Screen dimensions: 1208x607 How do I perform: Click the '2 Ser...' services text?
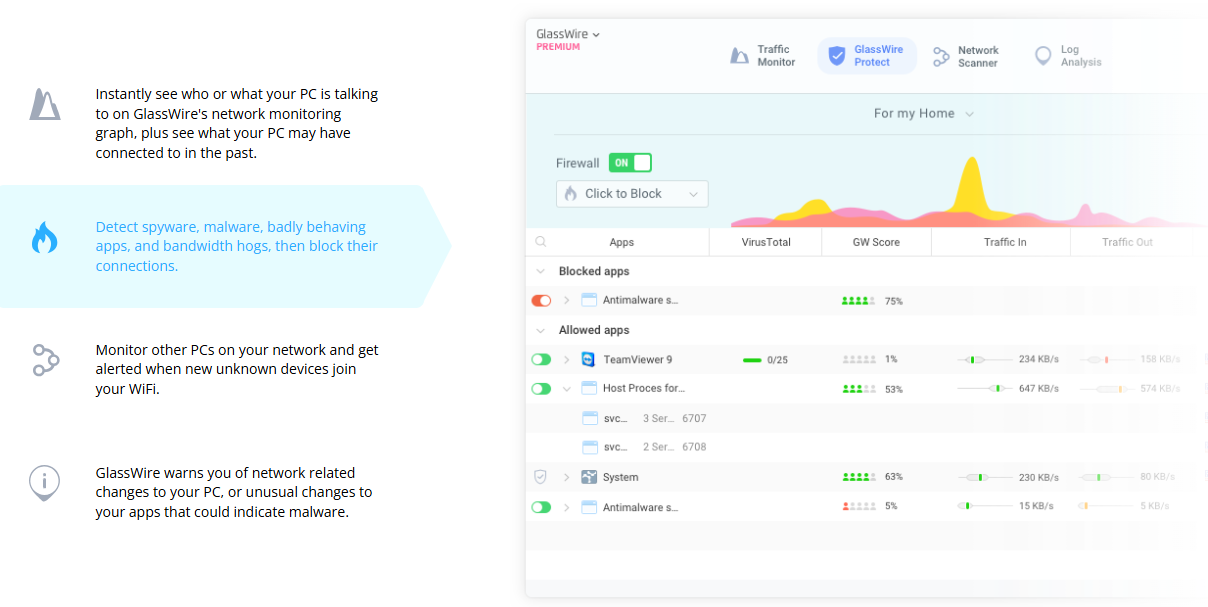(660, 447)
